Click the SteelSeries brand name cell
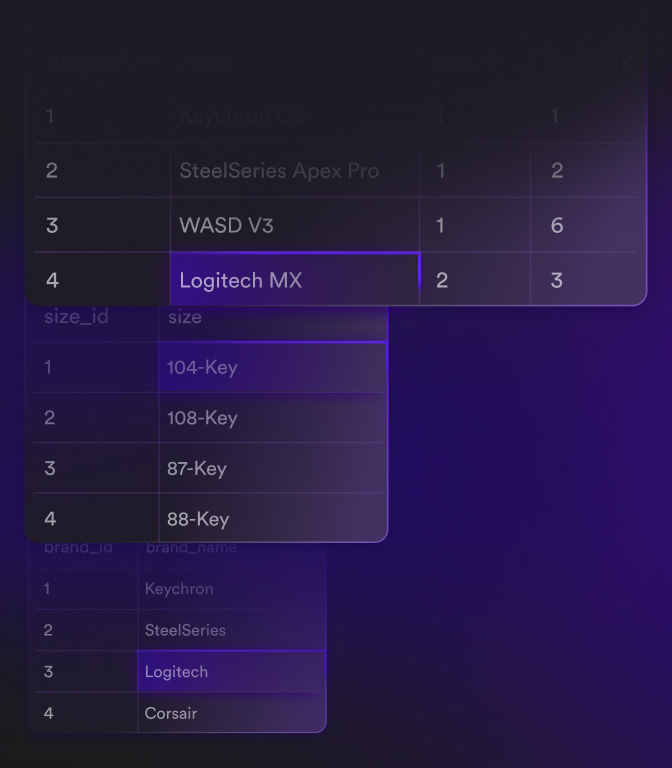The height and width of the screenshot is (768, 672). (232, 630)
